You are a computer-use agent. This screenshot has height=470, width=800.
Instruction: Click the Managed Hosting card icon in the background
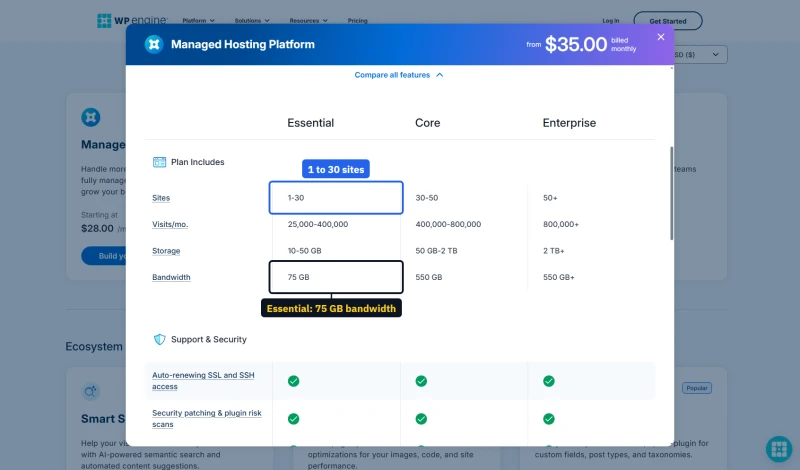[x=91, y=117]
